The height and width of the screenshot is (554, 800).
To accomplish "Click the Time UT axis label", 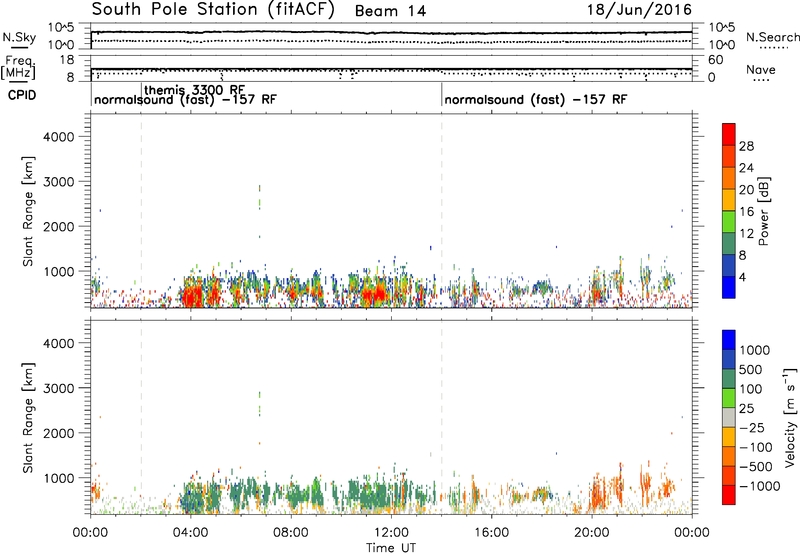I will [390, 548].
